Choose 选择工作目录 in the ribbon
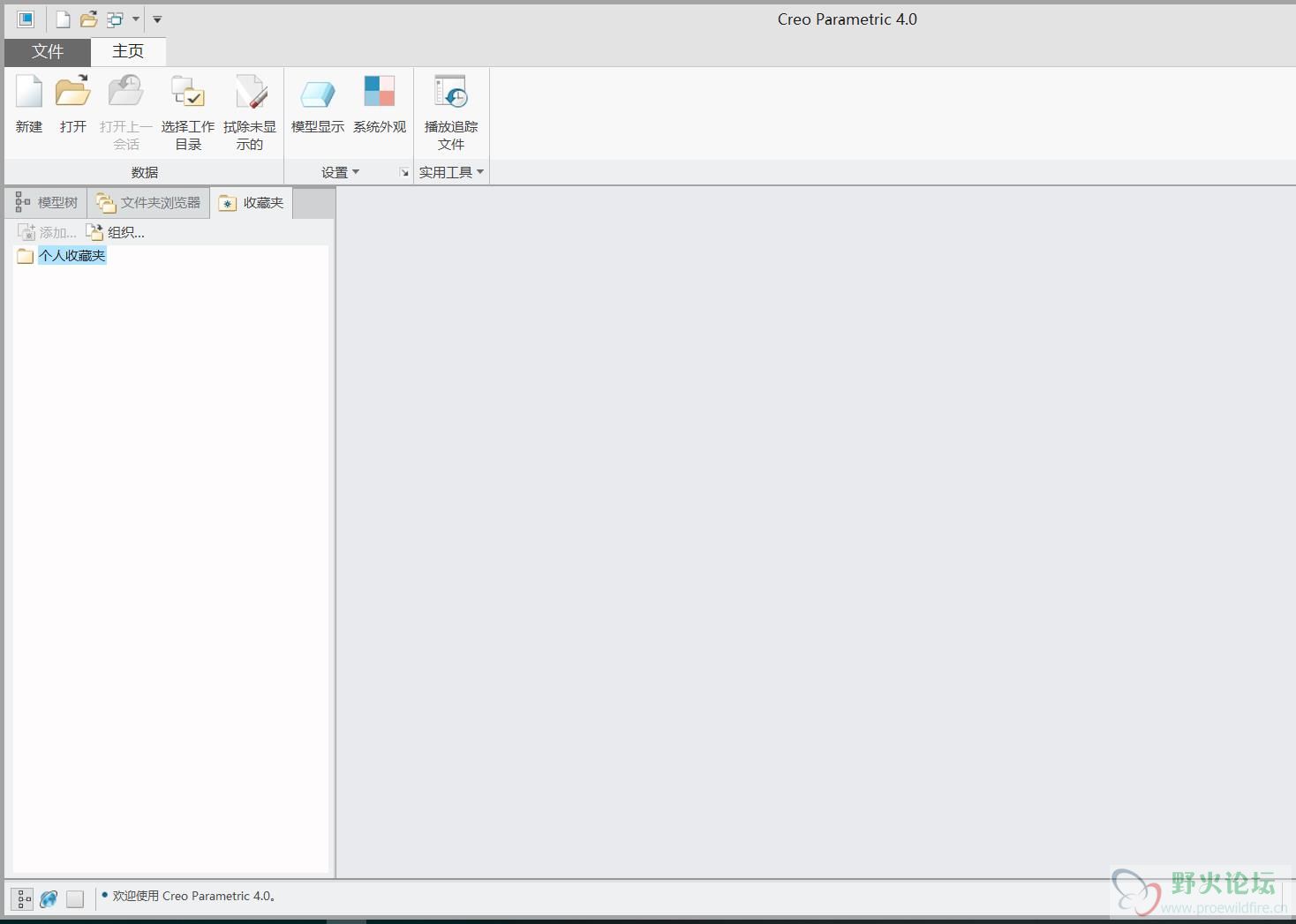The height and width of the screenshot is (924, 1296). pyautogui.click(x=188, y=113)
